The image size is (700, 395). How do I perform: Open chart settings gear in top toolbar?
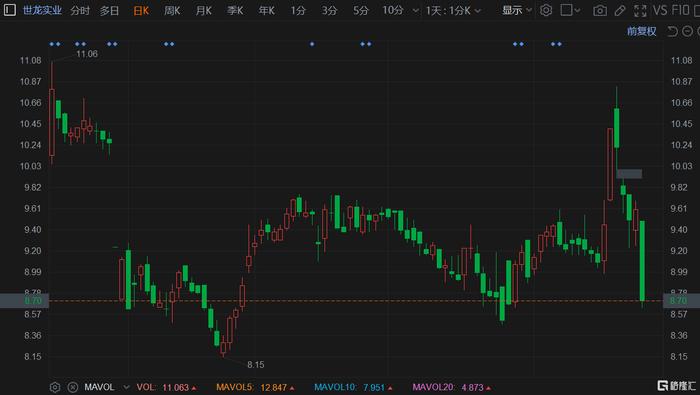click(546, 10)
